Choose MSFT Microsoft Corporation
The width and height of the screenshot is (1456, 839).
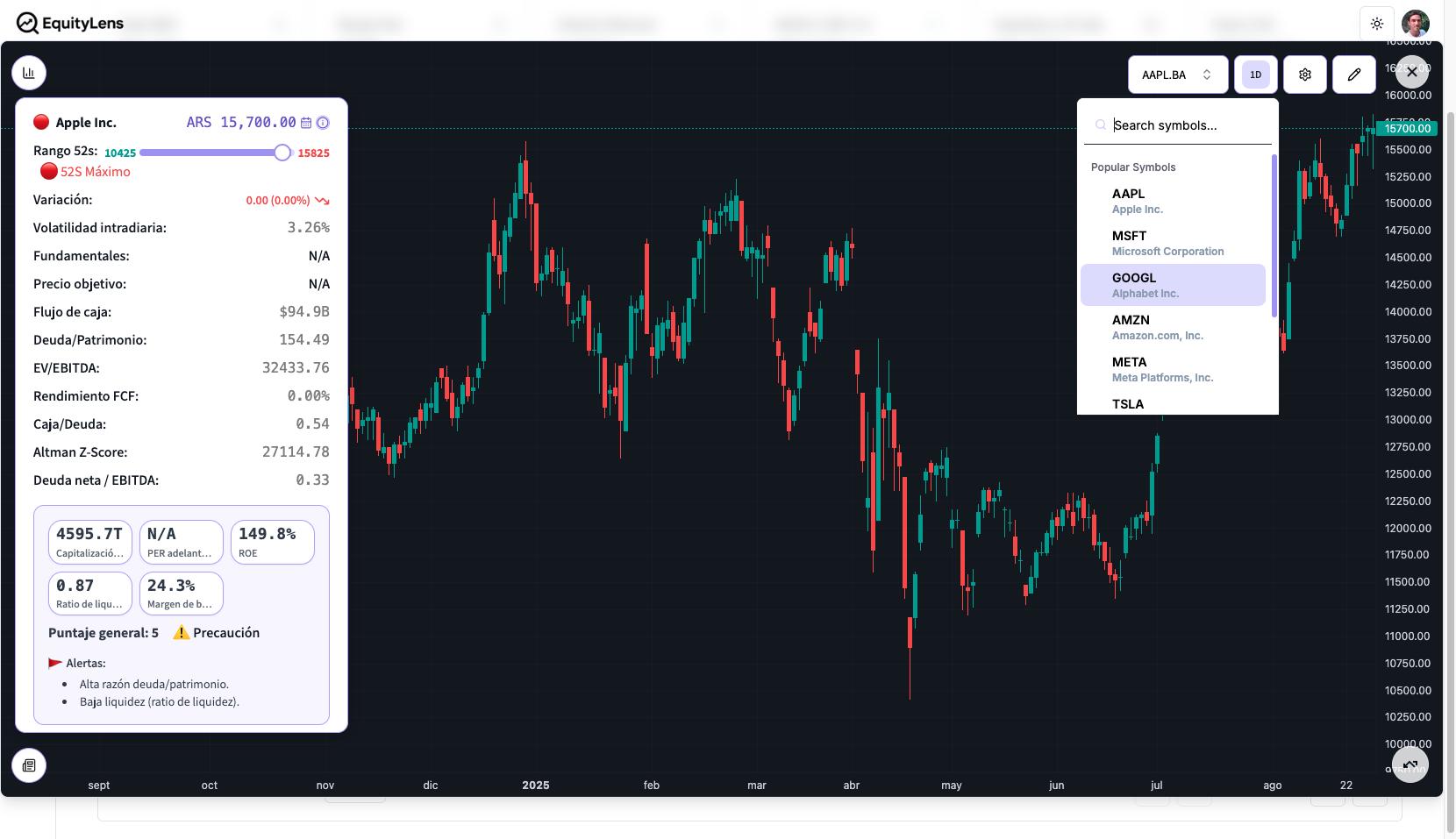pos(1173,243)
